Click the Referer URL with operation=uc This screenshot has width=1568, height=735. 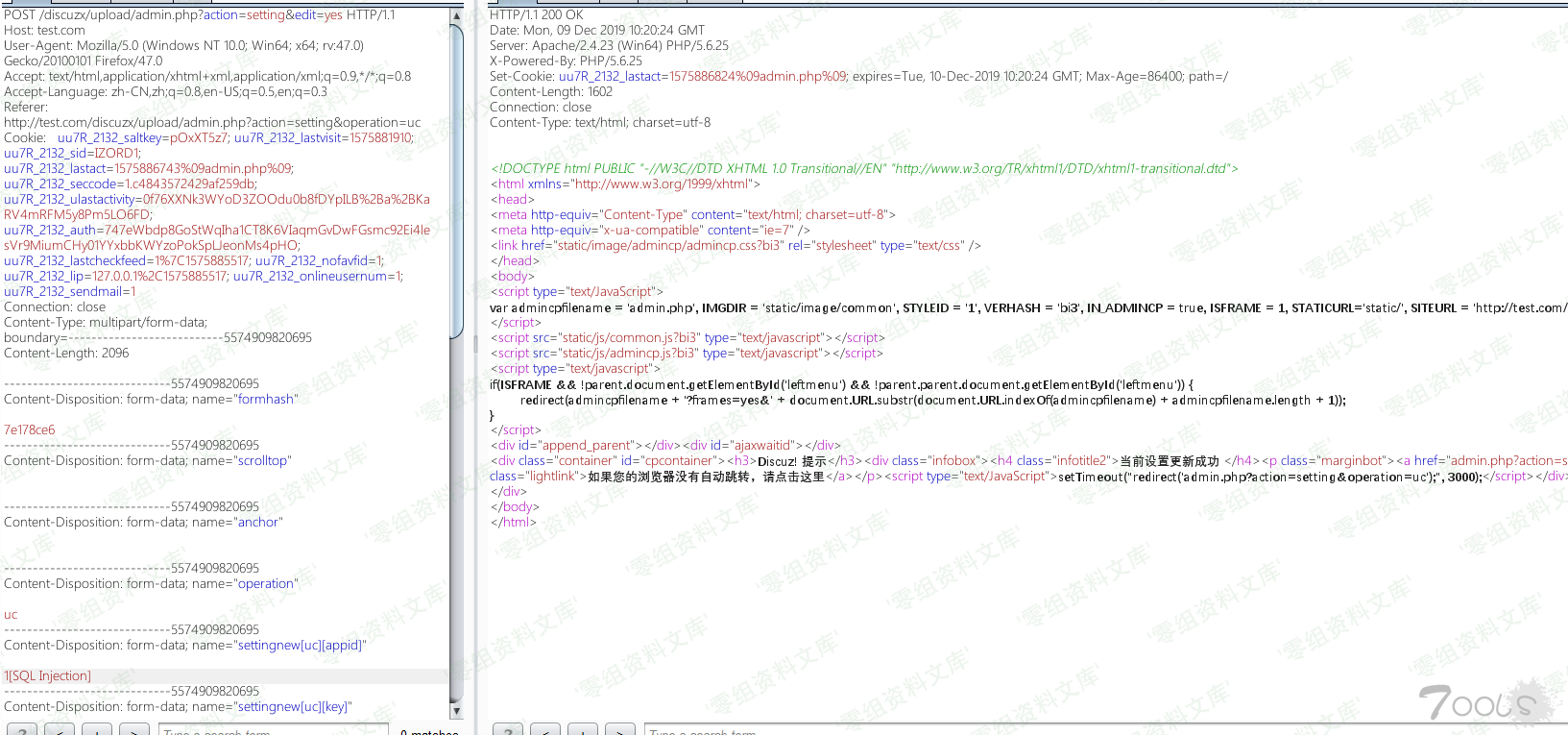click(212, 122)
